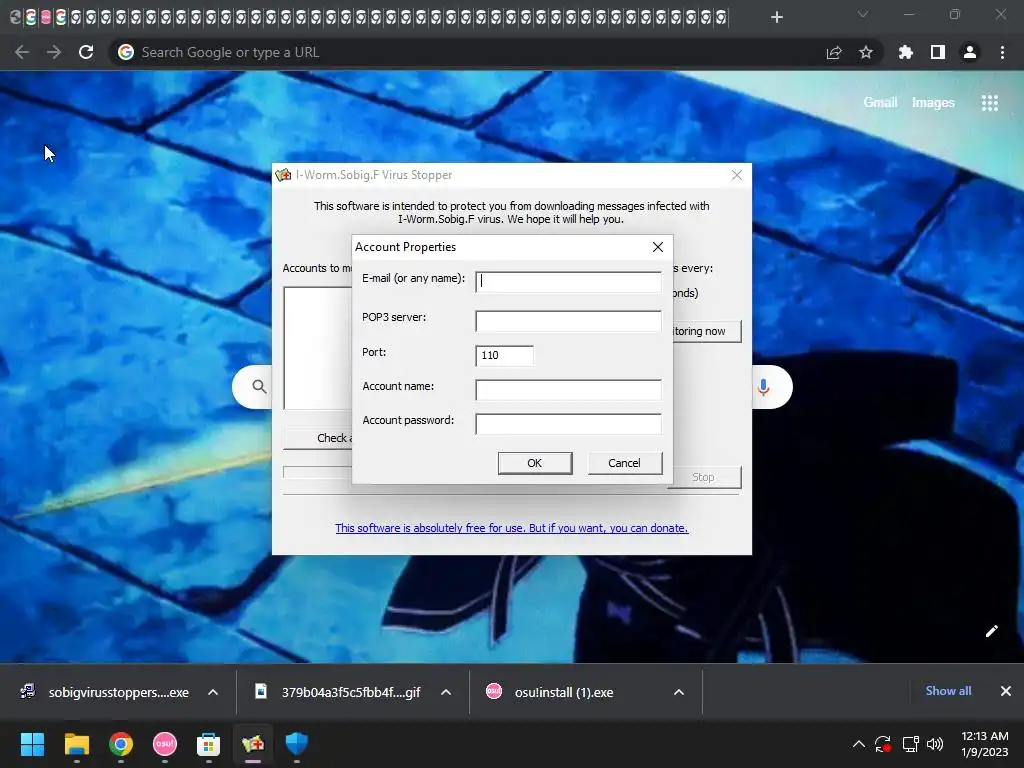
Task: Click the Stop button in Virus Stopper
Action: [705, 477]
